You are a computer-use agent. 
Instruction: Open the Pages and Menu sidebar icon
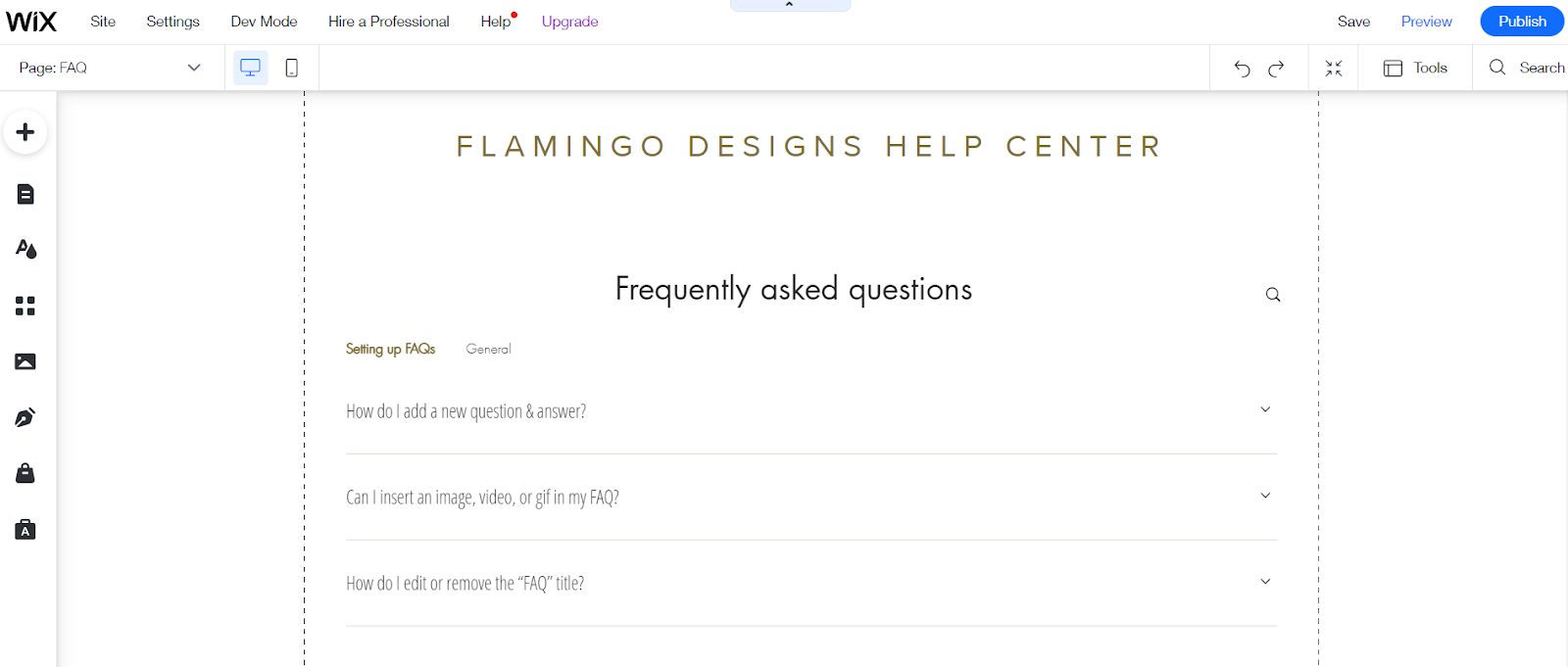(25, 194)
